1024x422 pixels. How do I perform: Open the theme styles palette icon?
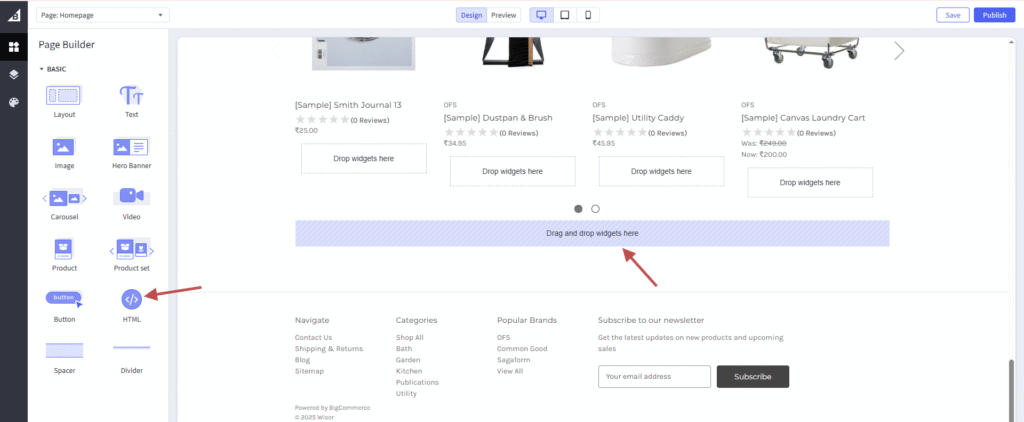click(x=14, y=102)
